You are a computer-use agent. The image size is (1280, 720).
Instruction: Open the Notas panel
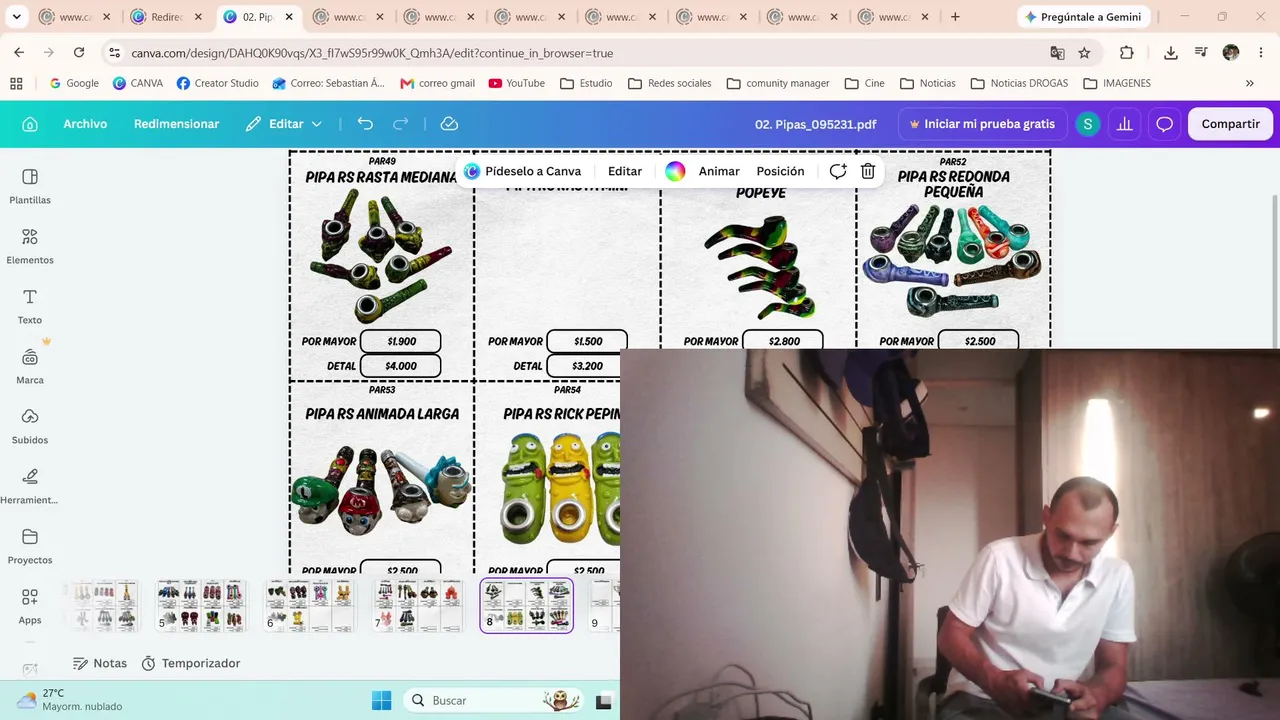tap(100, 663)
